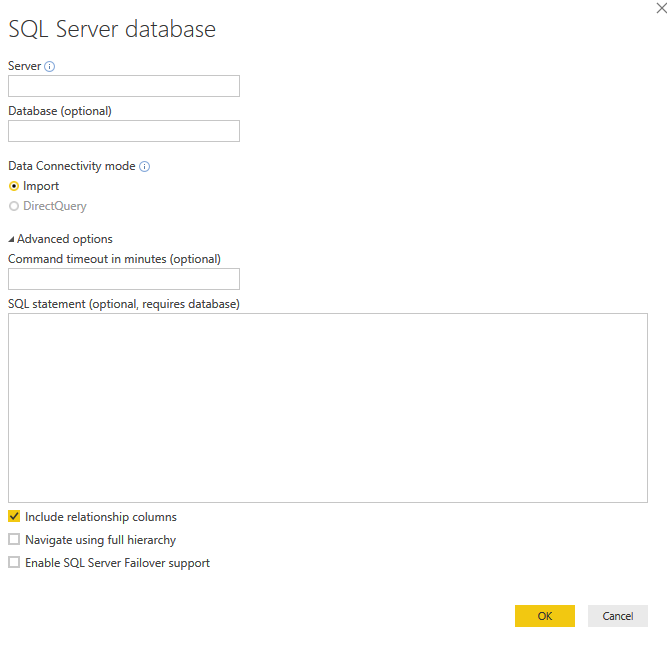Image resolution: width=667 pixels, height=645 pixels.
Task: Click the 'SQL Server database' title text
Action: pyautogui.click(x=112, y=29)
